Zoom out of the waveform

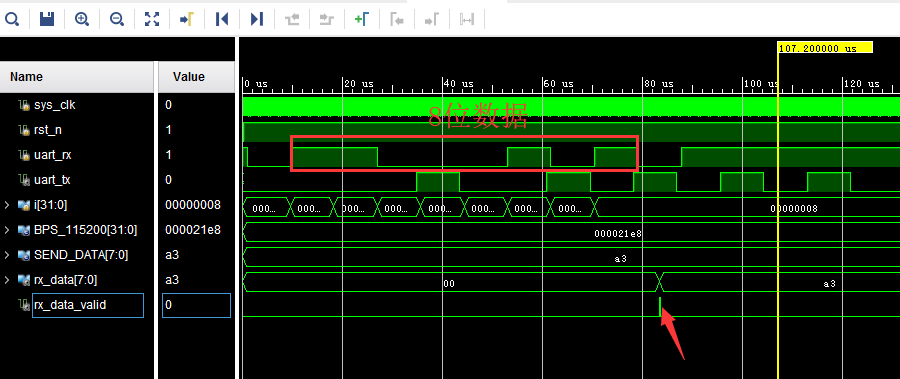[x=117, y=20]
